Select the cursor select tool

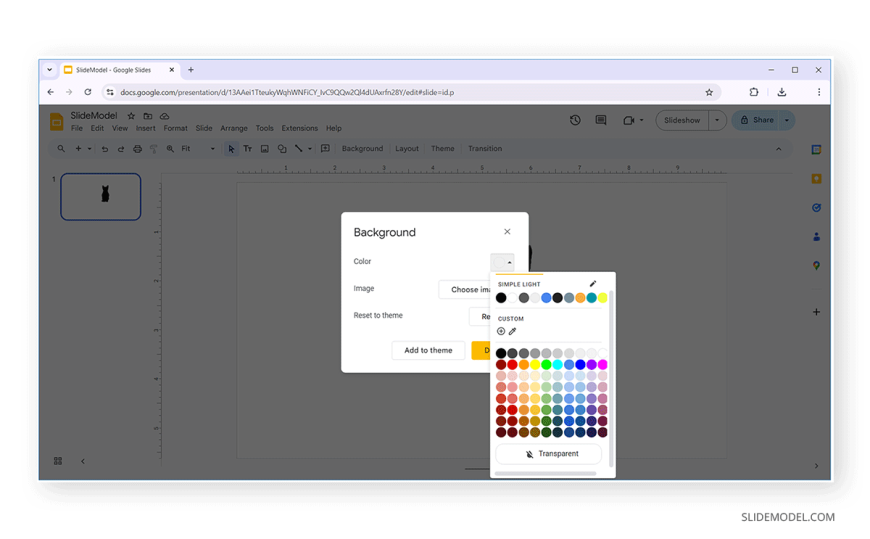231,149
